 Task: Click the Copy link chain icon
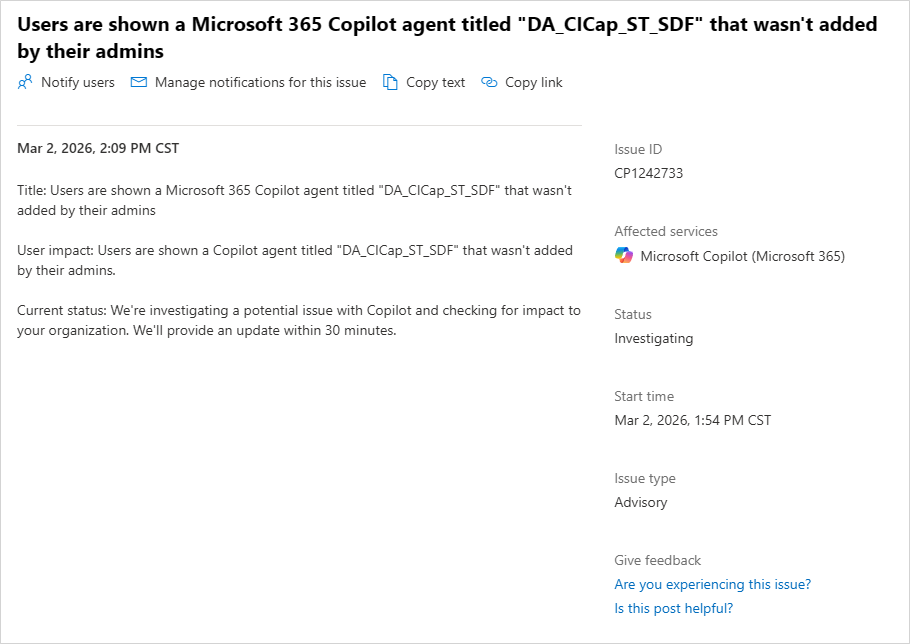[x=489, y=83]
